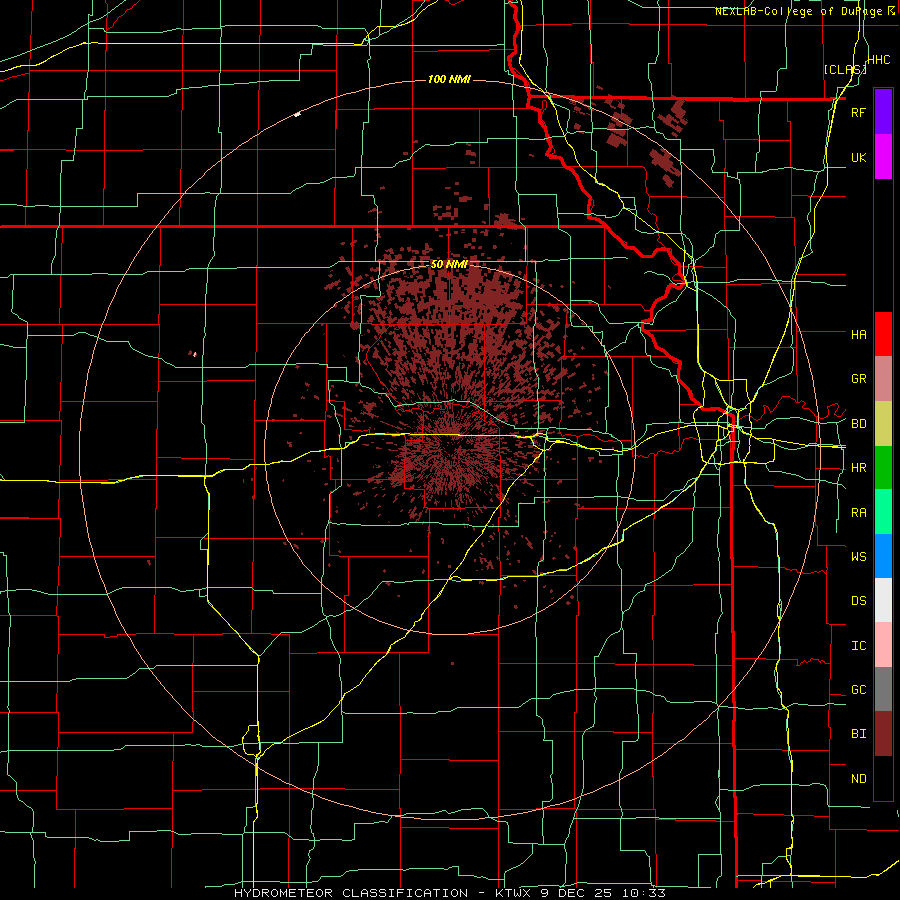The image size is (900, 900).
Task: Click the UK legend label
Action: click(x=858, y=157)
